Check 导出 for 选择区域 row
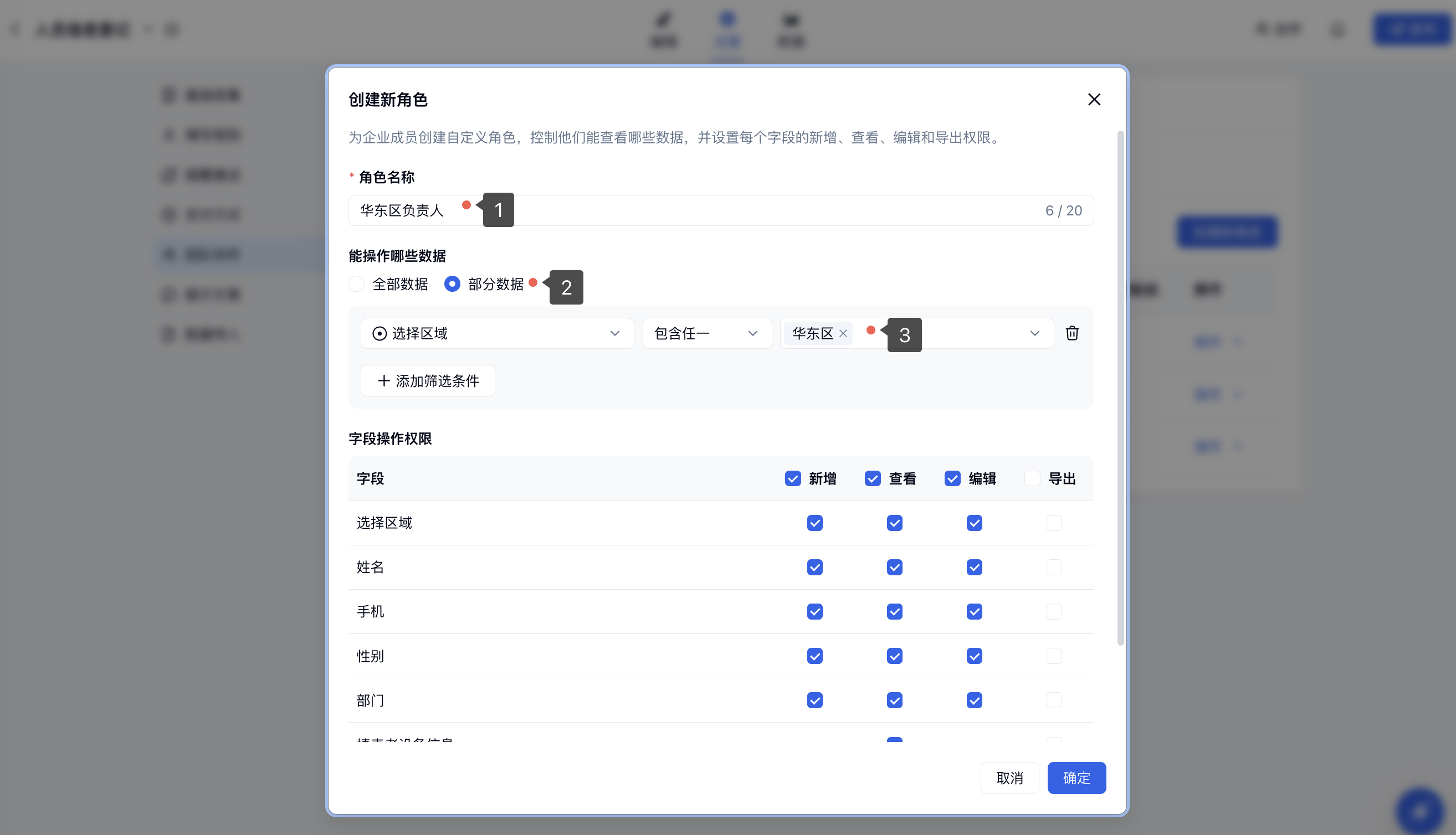This screenshot has height=835, width=1456. pos(1054,523)
